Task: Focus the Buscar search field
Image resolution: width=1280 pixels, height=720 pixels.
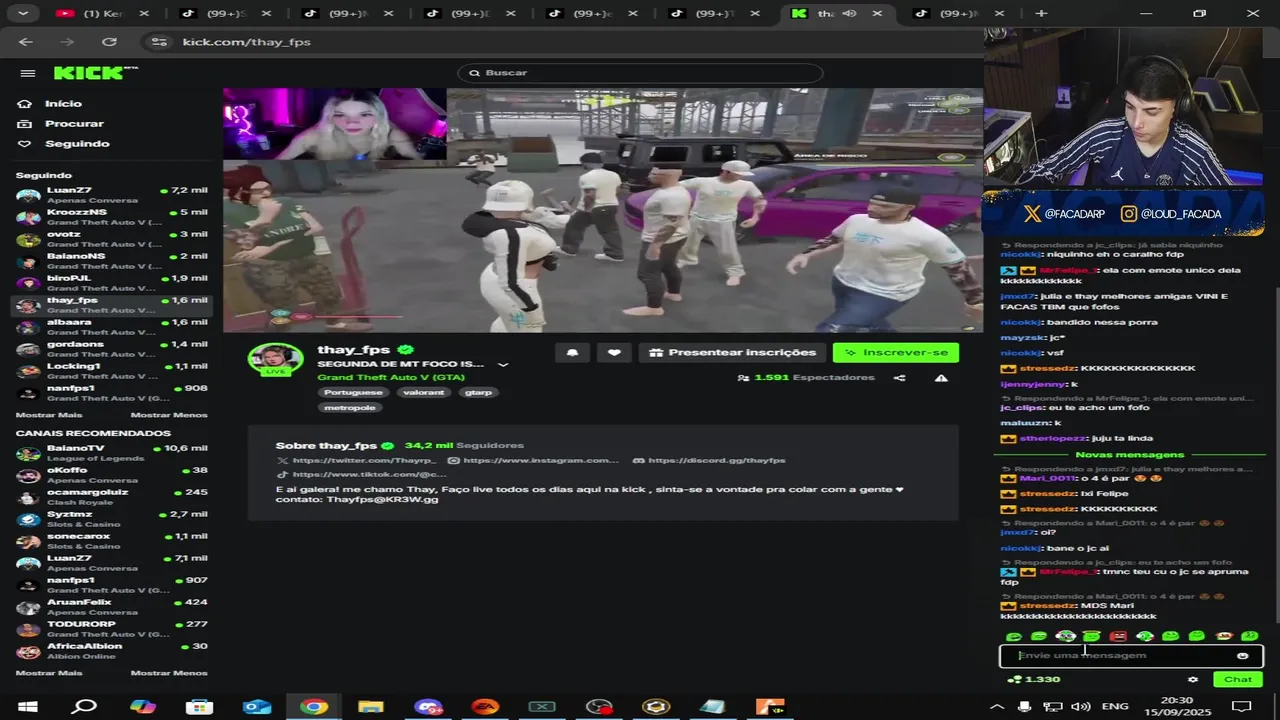Action: click(x=640, y=73)
